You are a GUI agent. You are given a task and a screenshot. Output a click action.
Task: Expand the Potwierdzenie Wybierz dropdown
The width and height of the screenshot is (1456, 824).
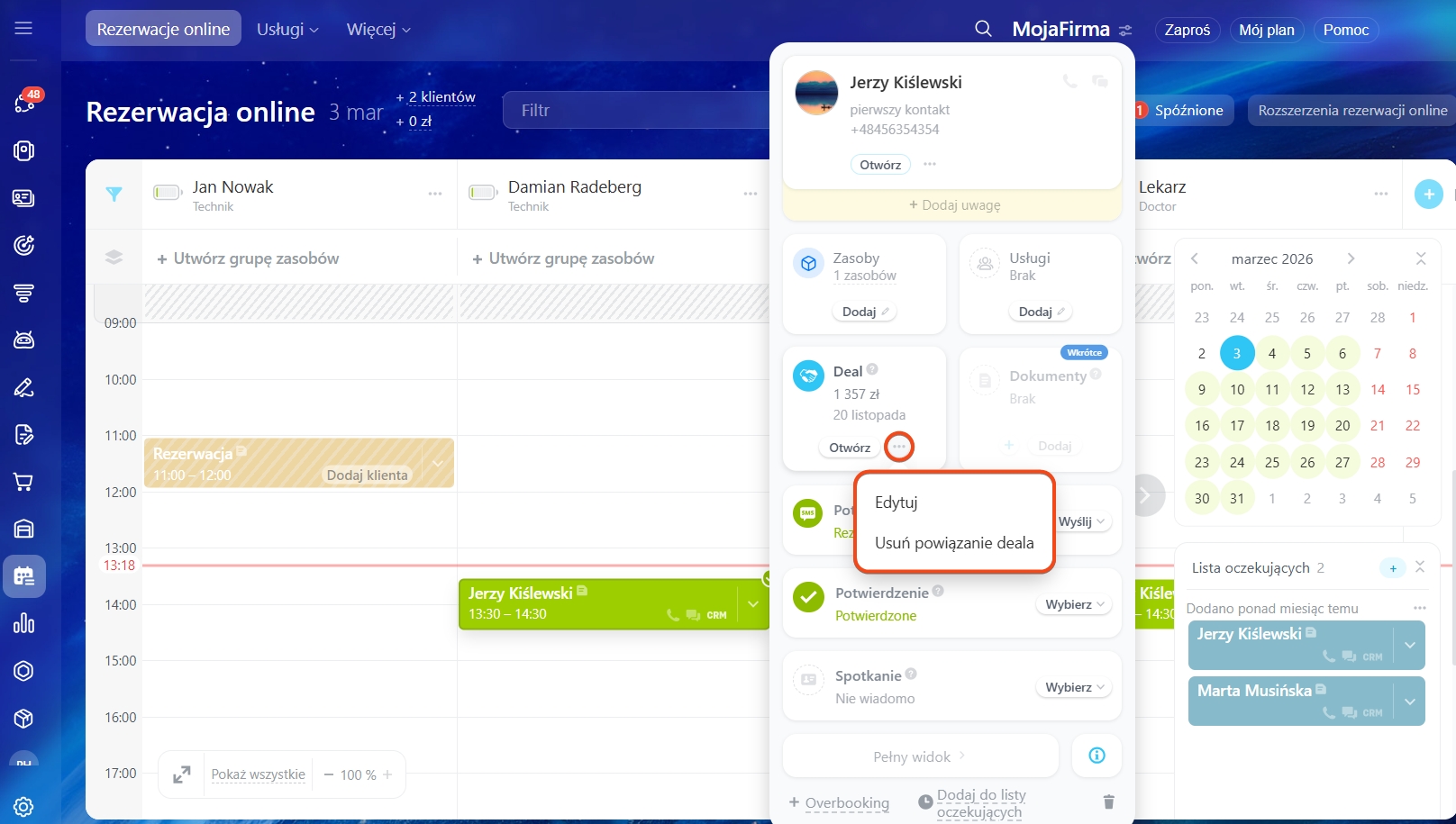coord(1074,604)
